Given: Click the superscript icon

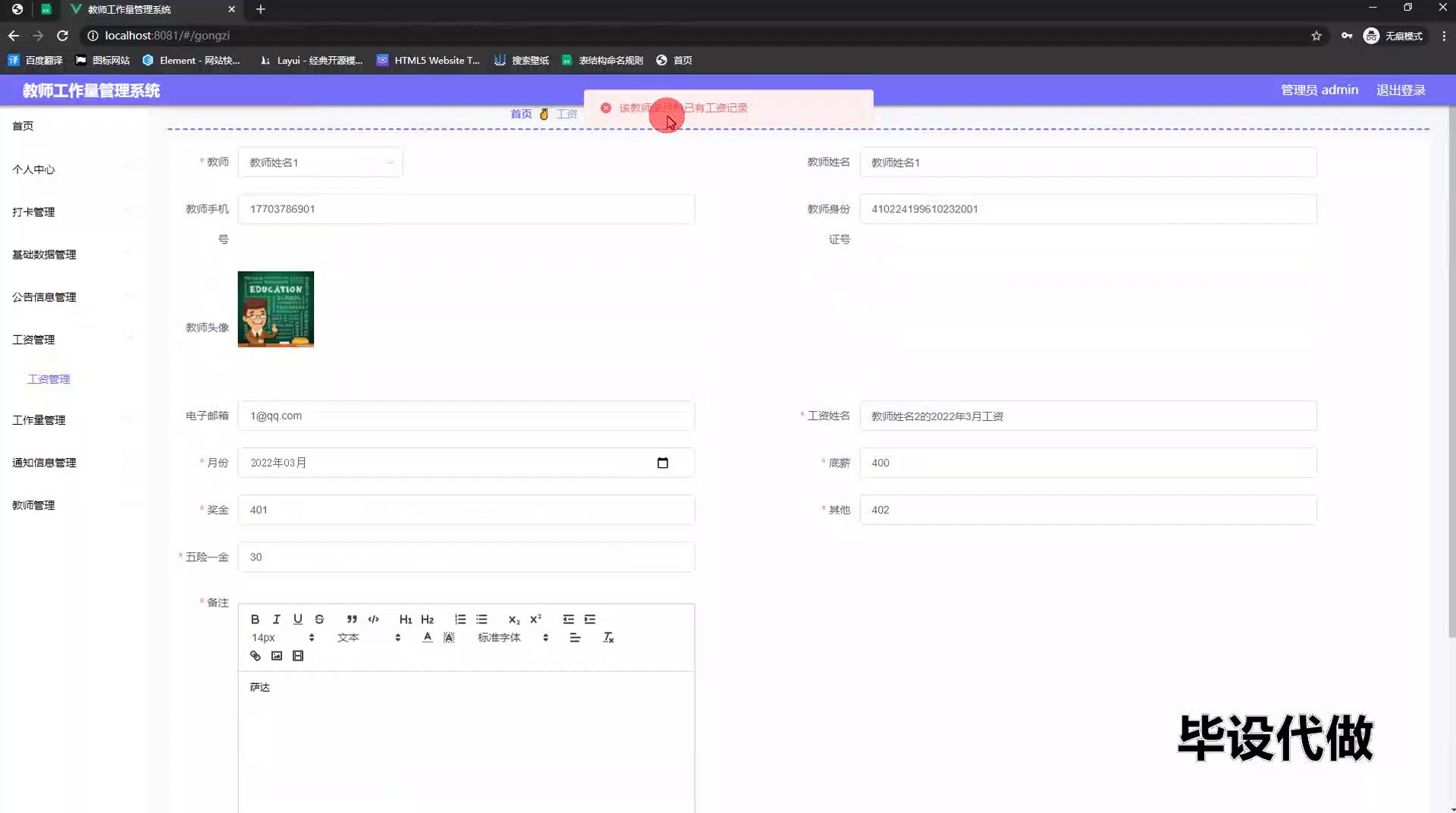Looking at the screenshot, I should [535, 619].
